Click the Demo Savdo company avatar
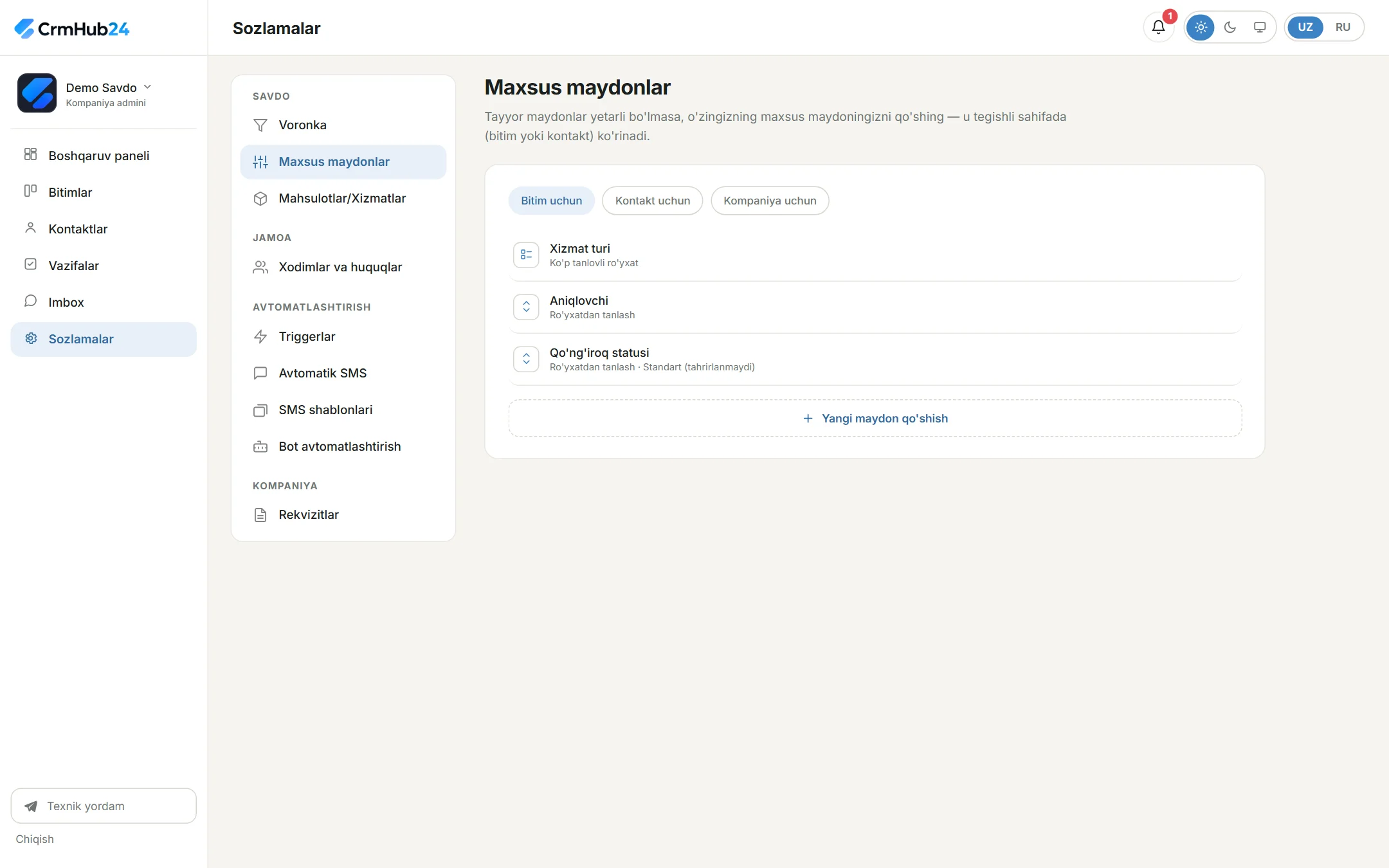The image size is (1389, 868). point(37,93)
